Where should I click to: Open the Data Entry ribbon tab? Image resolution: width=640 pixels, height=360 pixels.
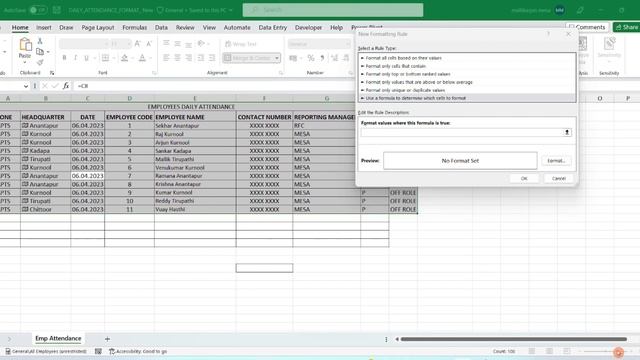pyautogui.click(x=273, y=27)
